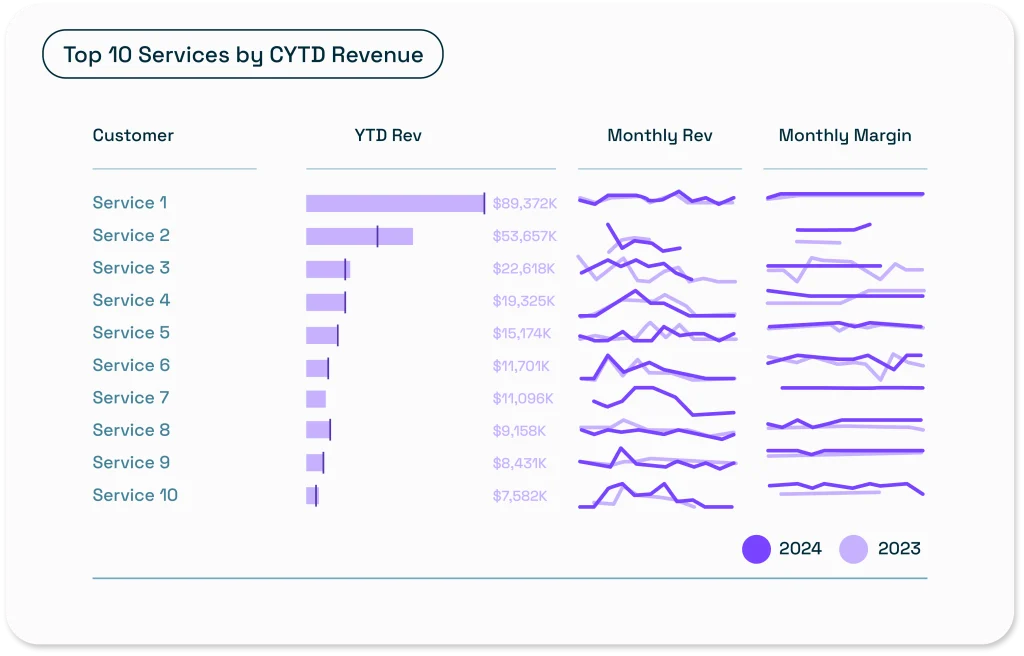This screenshot has width=1024, height=656.
Task: Open the Service 7 monthly revenue sparkline
Action: pyautogui.click(x=660, y=399)
